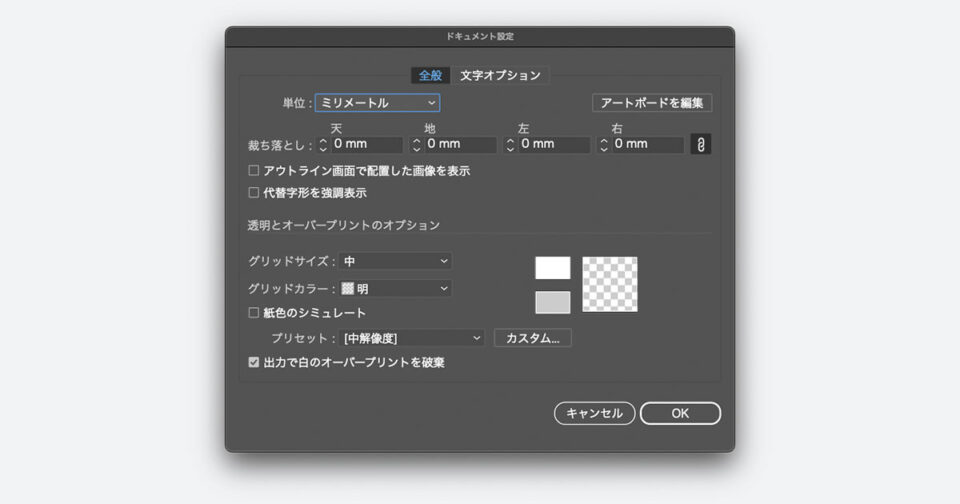
Task: Uncheck 出力で白のオーバープリントを破棄
Action: [x=254, y=363]
